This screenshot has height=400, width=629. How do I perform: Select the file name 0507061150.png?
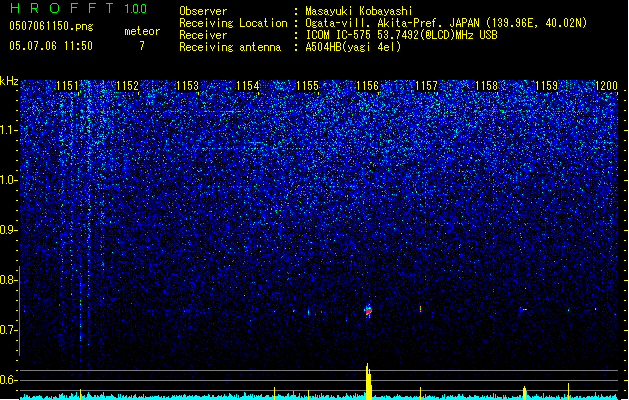click(51, 27)
